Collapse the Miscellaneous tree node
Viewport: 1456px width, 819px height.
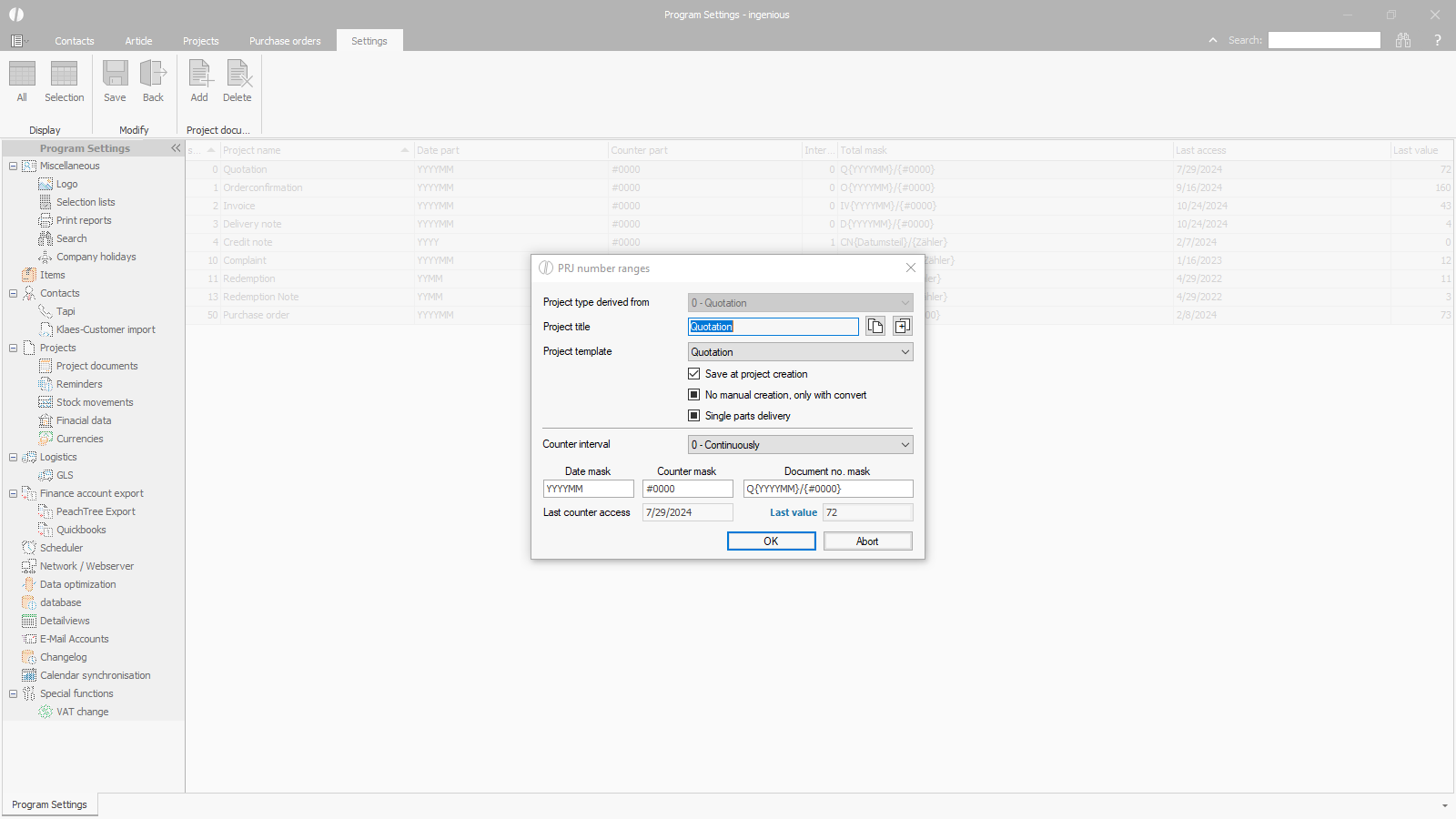[13, 166]
